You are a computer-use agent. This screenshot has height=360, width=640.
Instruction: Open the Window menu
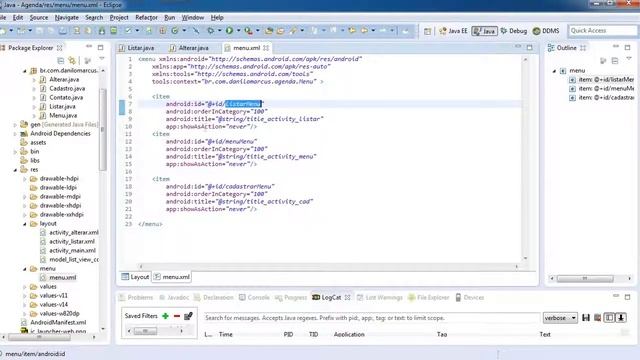click(x=193, y=18)
